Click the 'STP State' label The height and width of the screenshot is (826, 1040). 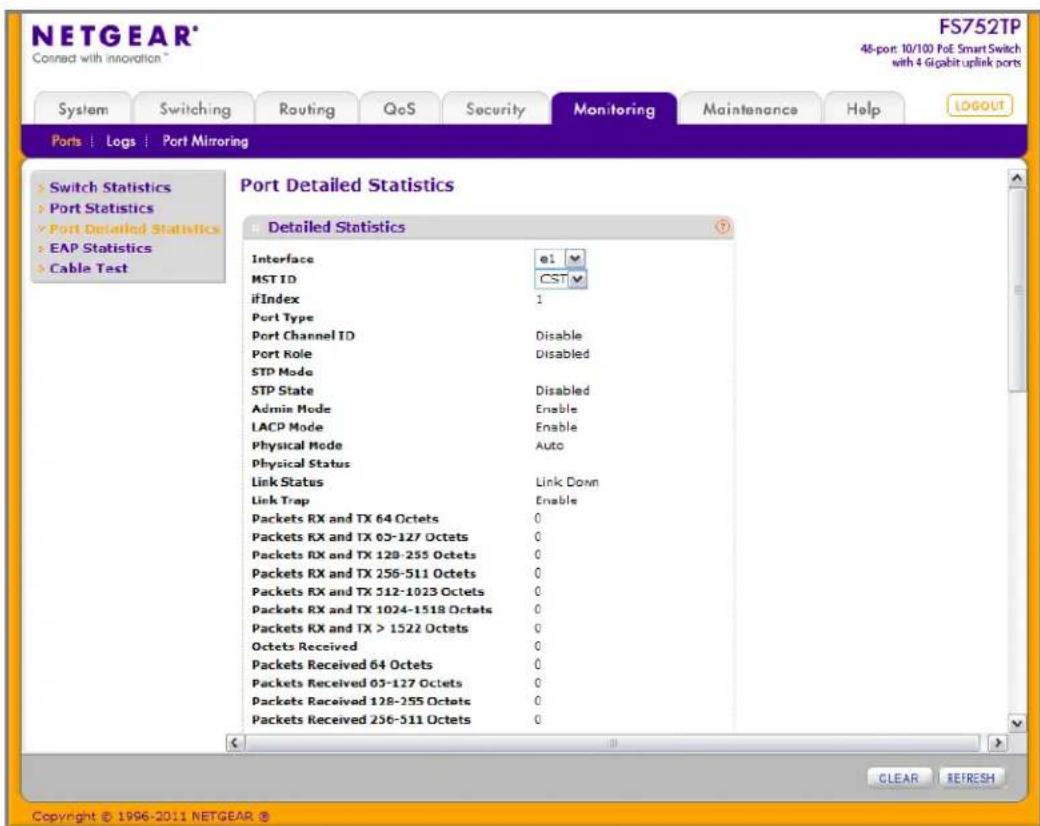click(x=282, y=390)
